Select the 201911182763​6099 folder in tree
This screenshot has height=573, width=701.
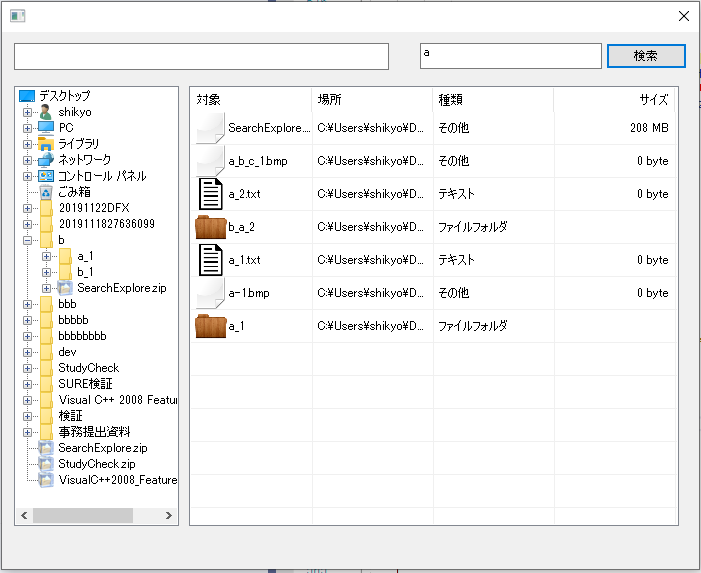(x=107, y=224)
